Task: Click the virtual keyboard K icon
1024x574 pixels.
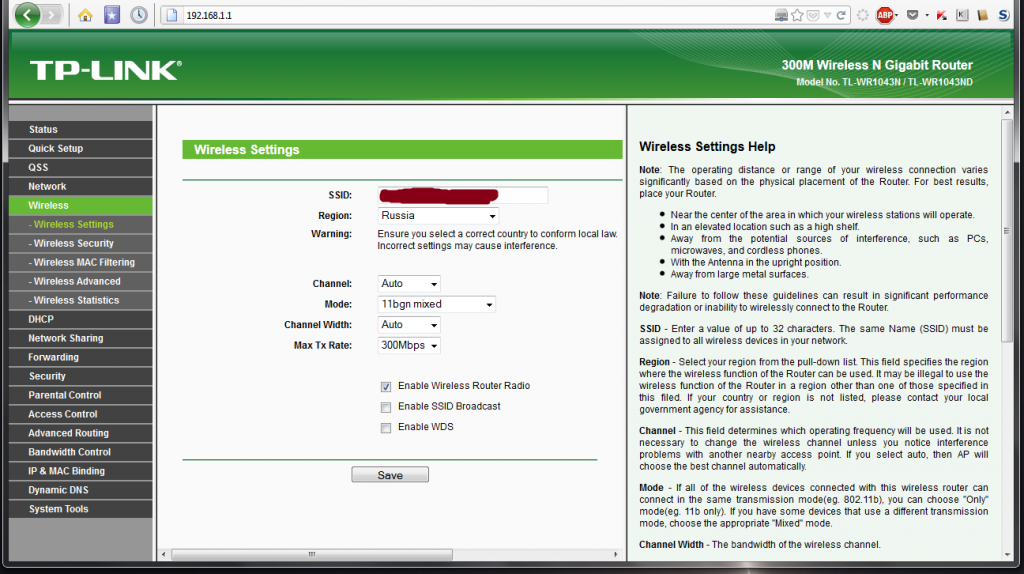Action: [x=962, y=15]
